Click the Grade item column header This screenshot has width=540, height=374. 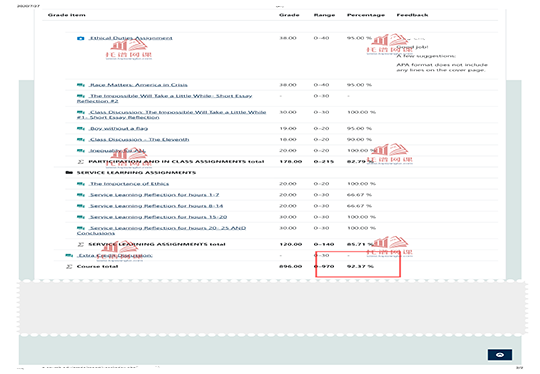tap(66, 15)
